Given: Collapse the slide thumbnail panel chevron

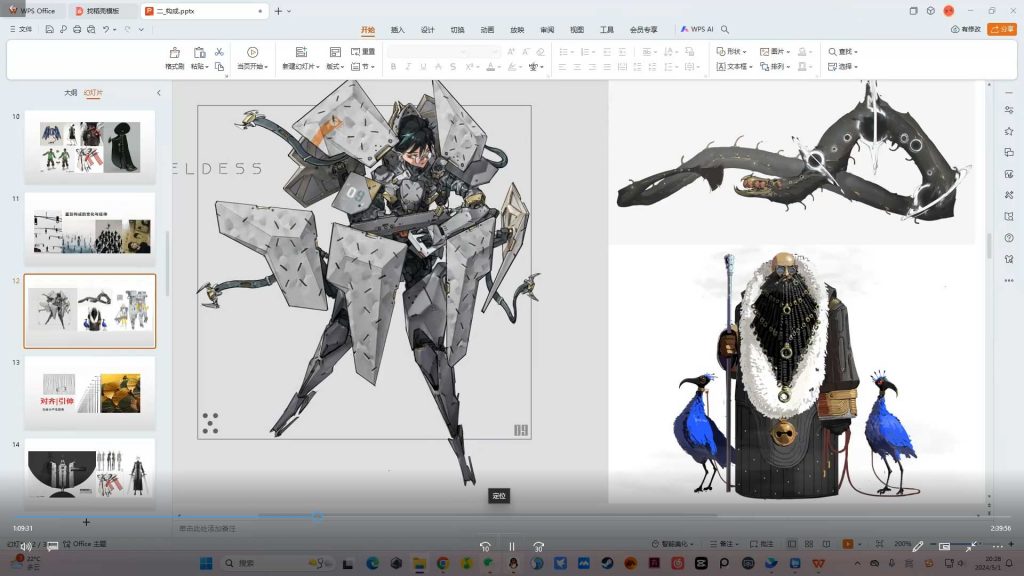Looking at the screenshot, I should click(158, 93).
